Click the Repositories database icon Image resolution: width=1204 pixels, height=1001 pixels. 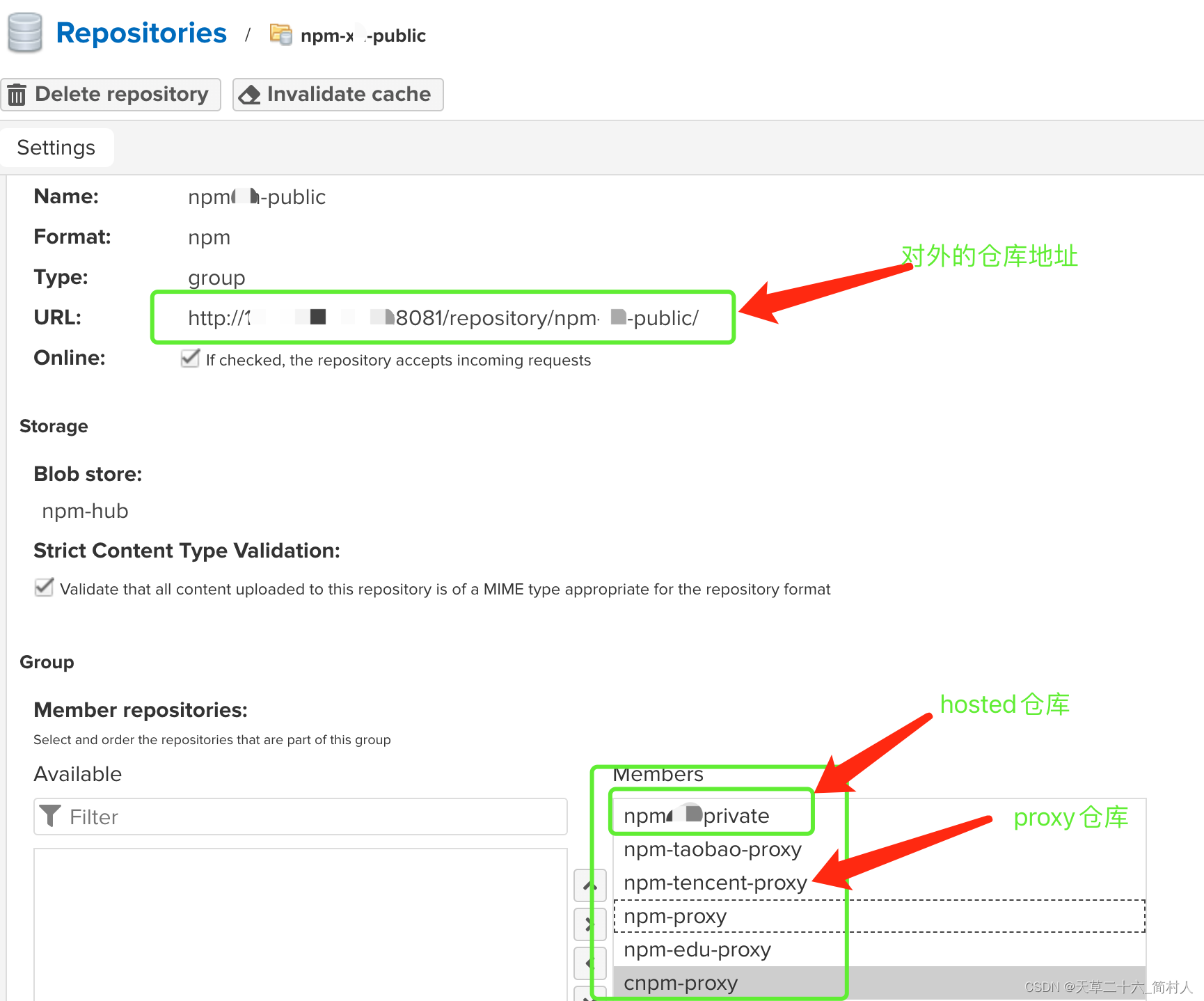pos(25,32)
